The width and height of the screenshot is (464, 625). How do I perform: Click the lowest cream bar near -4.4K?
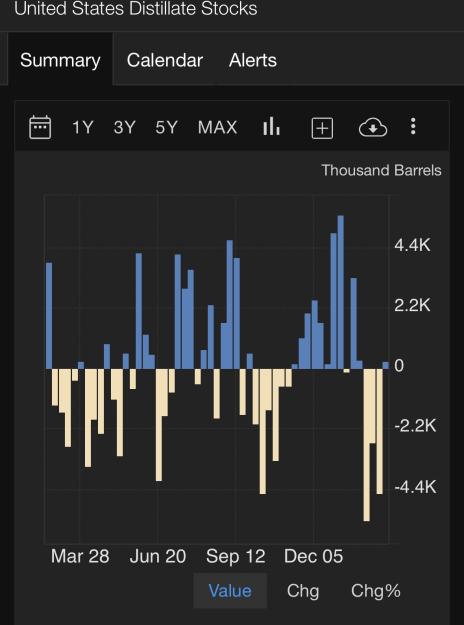(x=367, y=445)
